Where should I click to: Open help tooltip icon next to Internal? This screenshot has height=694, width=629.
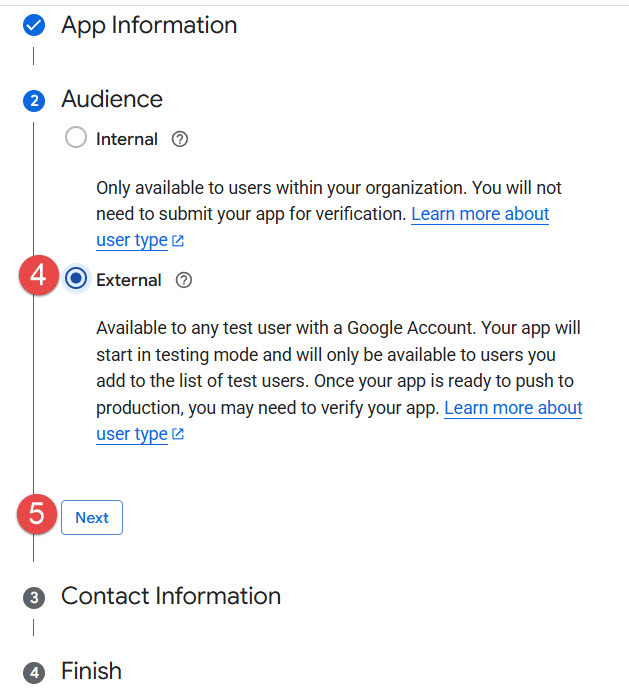tap(180, 139)
